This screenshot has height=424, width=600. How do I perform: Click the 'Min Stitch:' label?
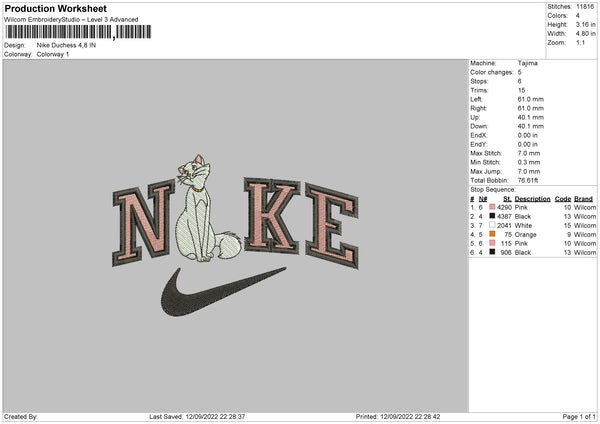(x=485, y=163)
